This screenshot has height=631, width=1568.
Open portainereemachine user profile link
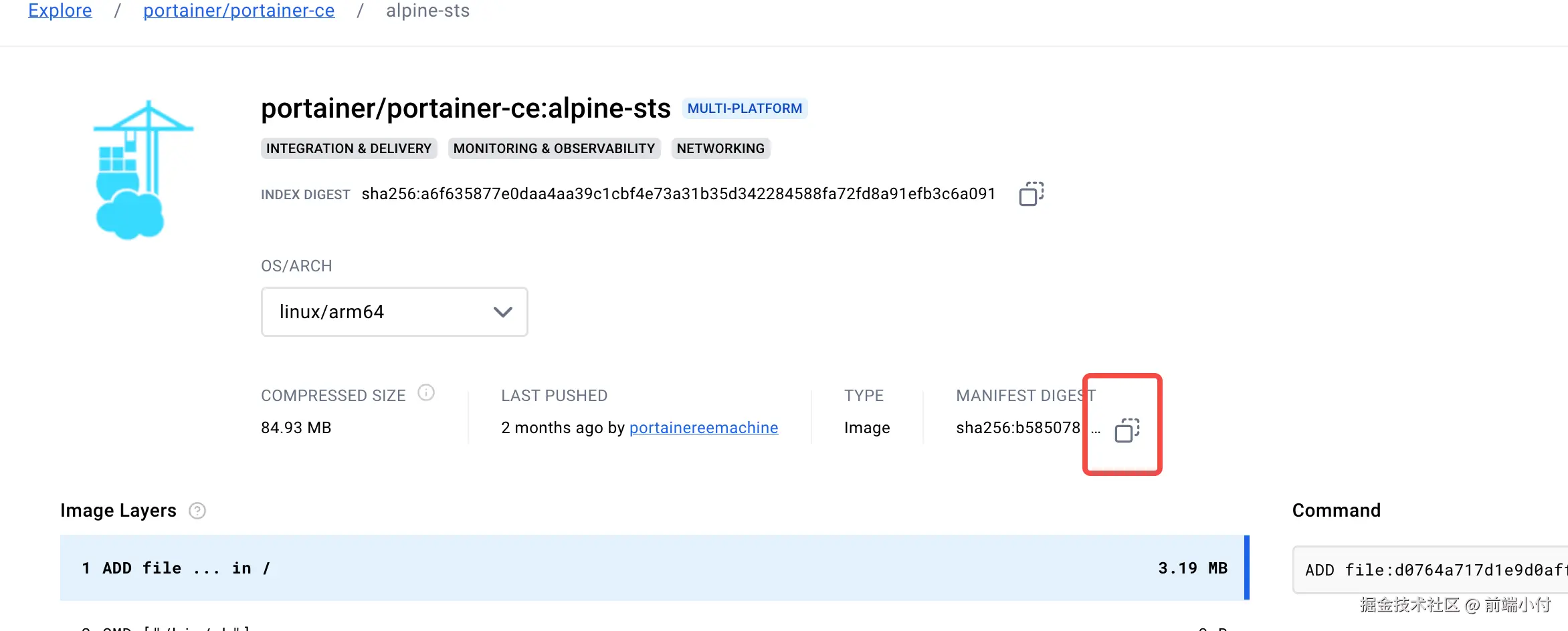pos(704,428)
